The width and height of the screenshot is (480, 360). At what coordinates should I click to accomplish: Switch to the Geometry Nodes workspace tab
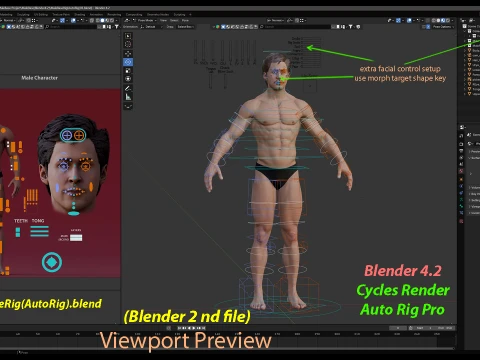tap(158, 15)
